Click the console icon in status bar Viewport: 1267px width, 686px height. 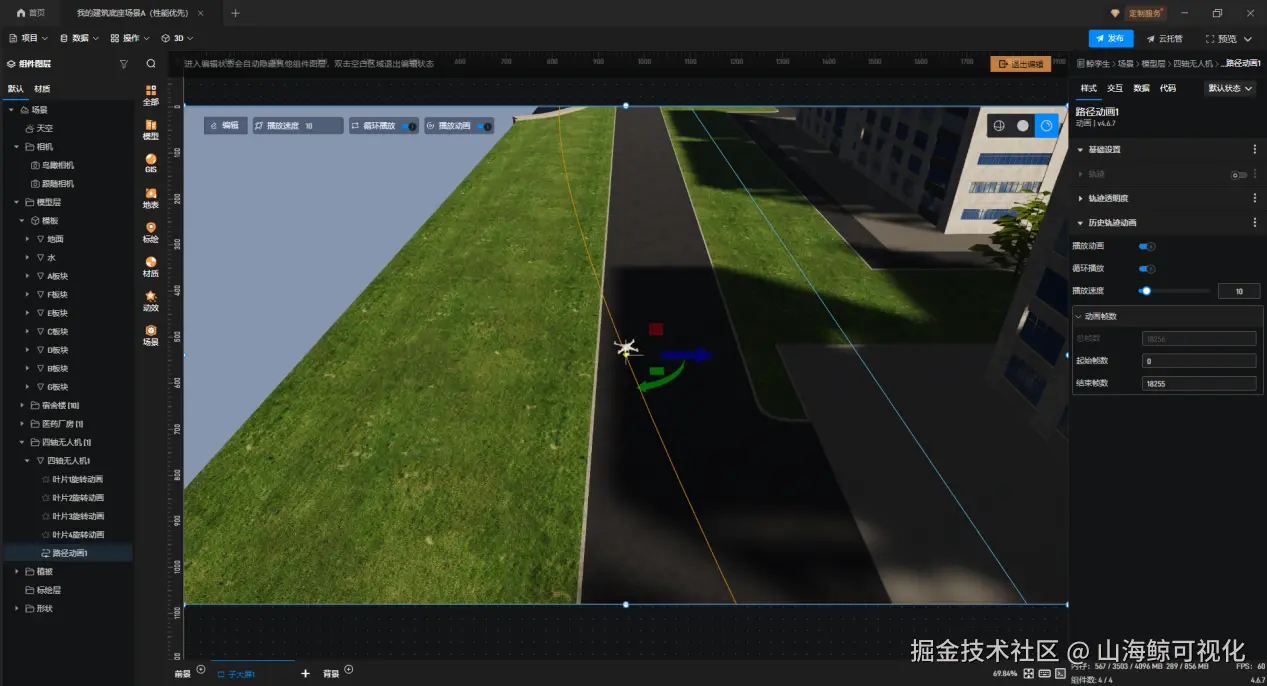(x=1059, y=673)
